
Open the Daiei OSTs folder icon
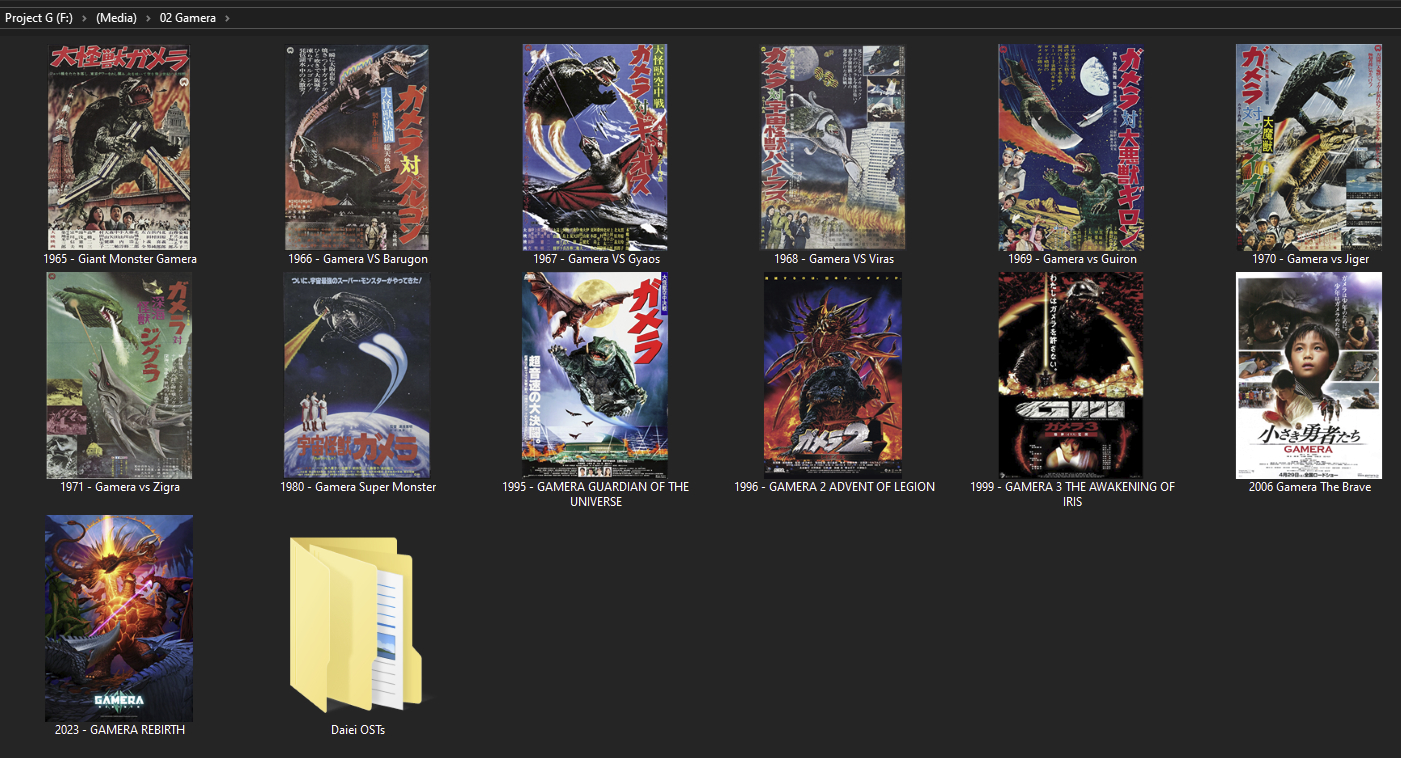(357, 624)
